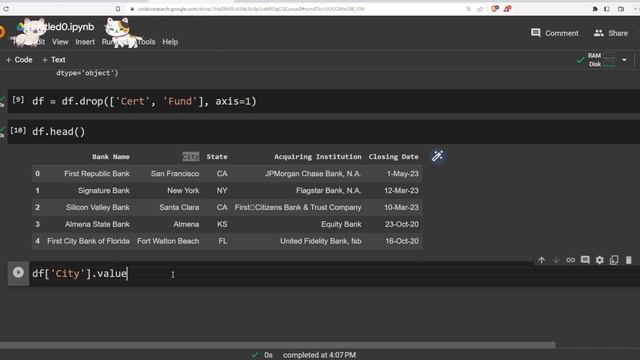Click the KS state cell

[x=222, y=224]
